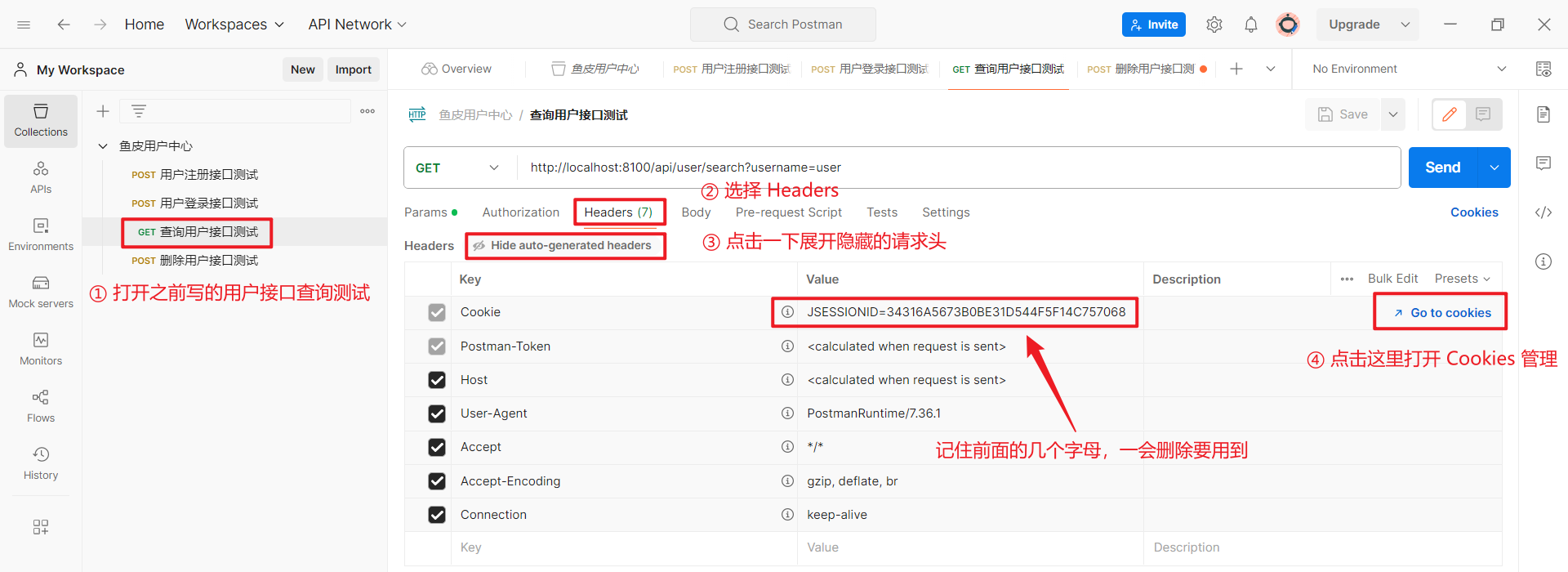Click the notifications bell icon
Viewport: 1568px width, 572px height.
click(x=1250, y=25)
